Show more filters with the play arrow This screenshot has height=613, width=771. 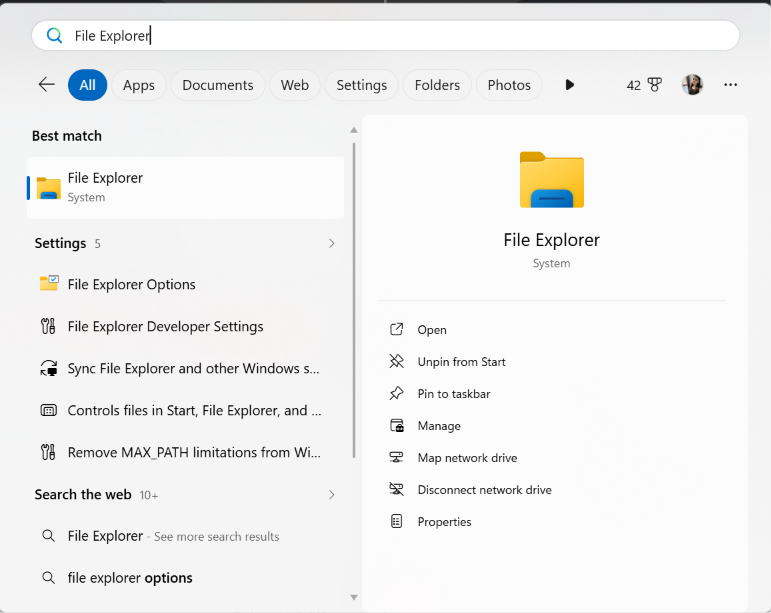tap(569, 85)
